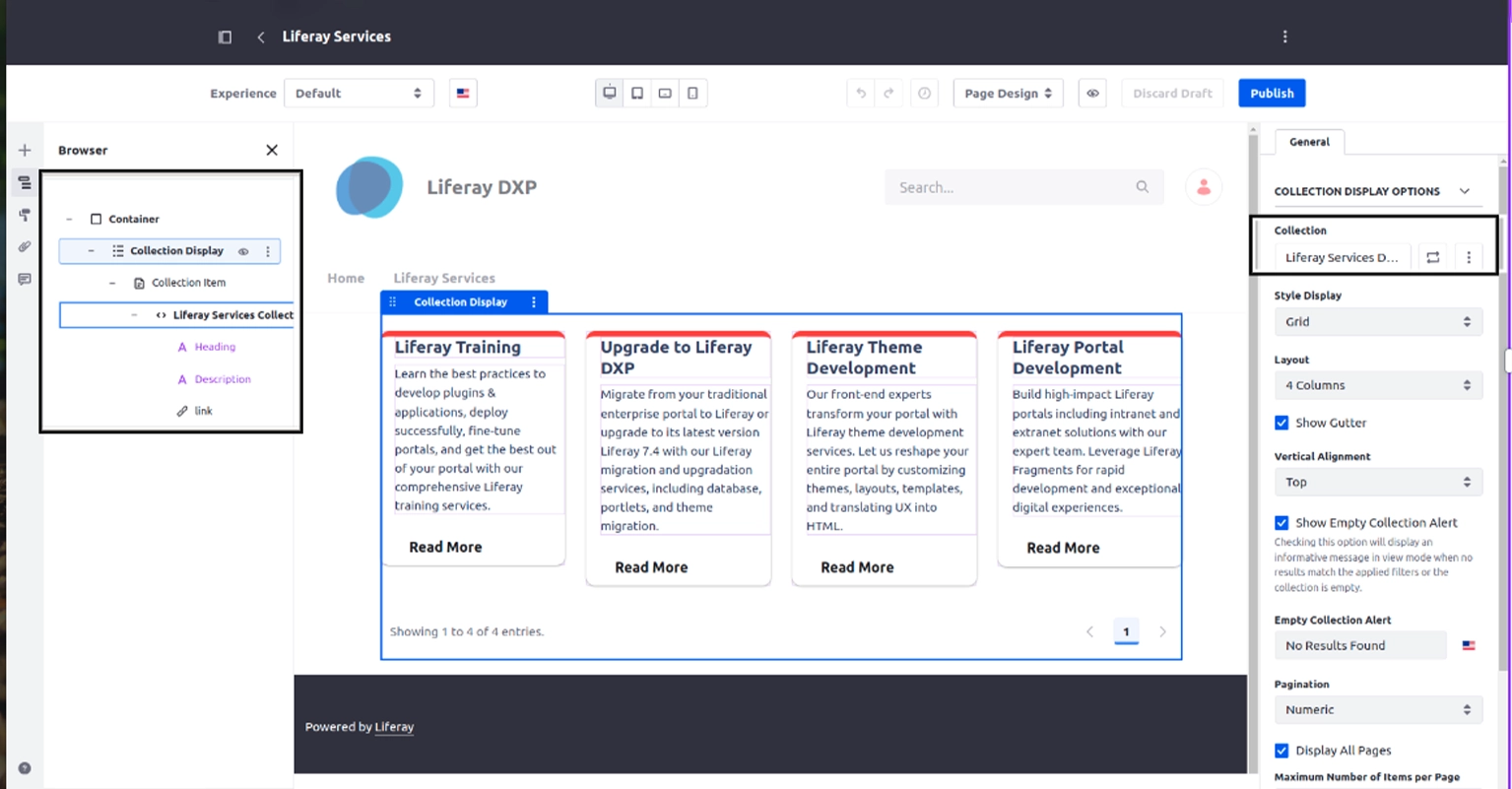The height and width of the screenshot is (789, 1512).
Task: Click Read More under Liferay Training
Action: (445, 548)
